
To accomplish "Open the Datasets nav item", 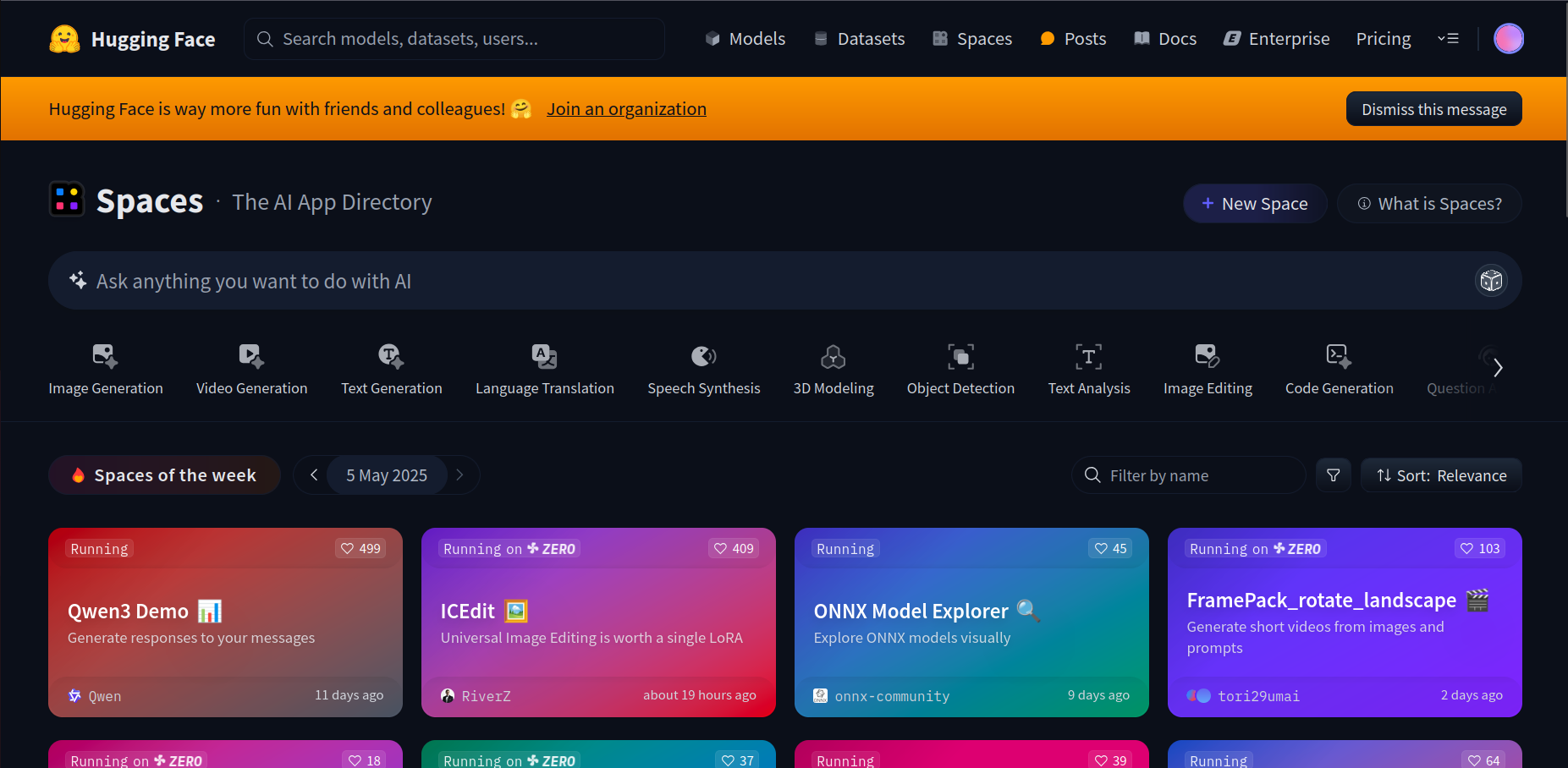I will tap(859, 39).
